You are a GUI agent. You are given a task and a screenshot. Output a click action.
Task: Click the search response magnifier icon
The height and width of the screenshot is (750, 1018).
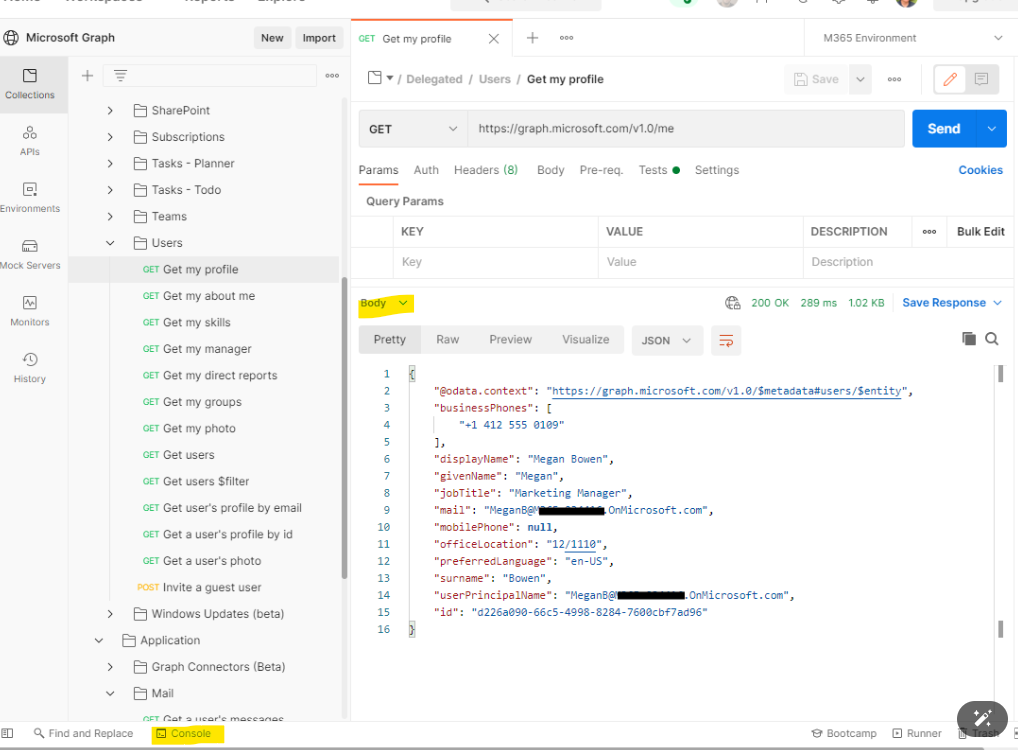tap(991, 338)
